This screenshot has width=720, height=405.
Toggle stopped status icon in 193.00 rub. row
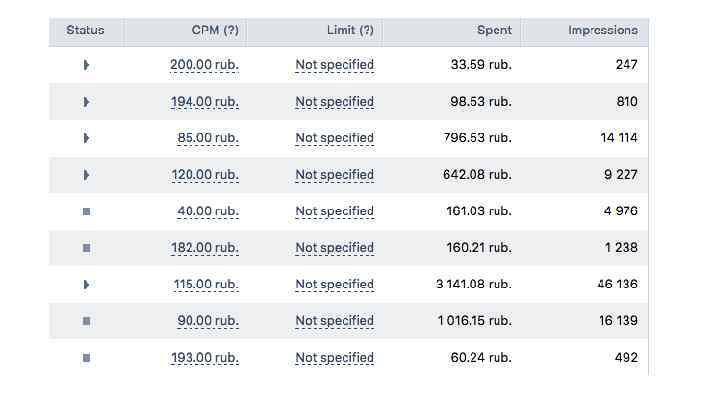(86, 358)
